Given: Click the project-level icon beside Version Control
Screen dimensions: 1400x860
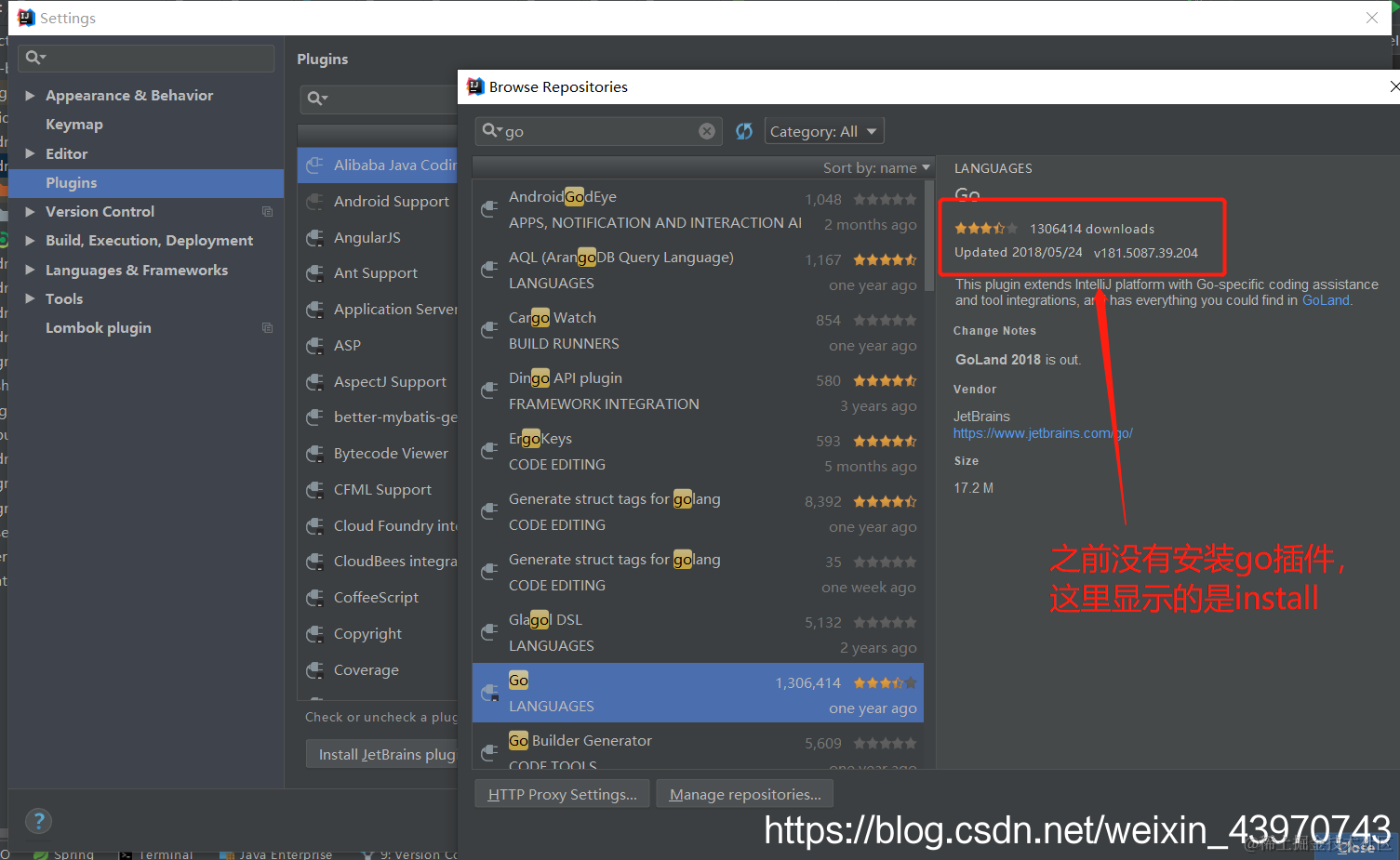Looking at the screenshot, I should (267, 211).
